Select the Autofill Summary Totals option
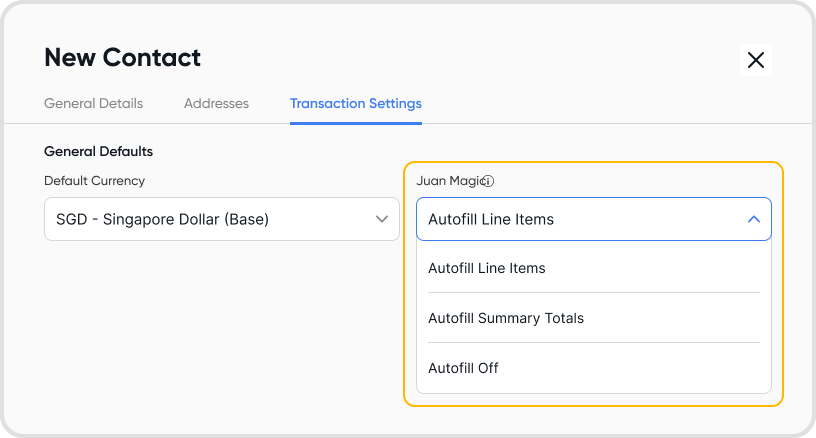The height and width of the screenshot is (438, 816). tap(506, 318)
